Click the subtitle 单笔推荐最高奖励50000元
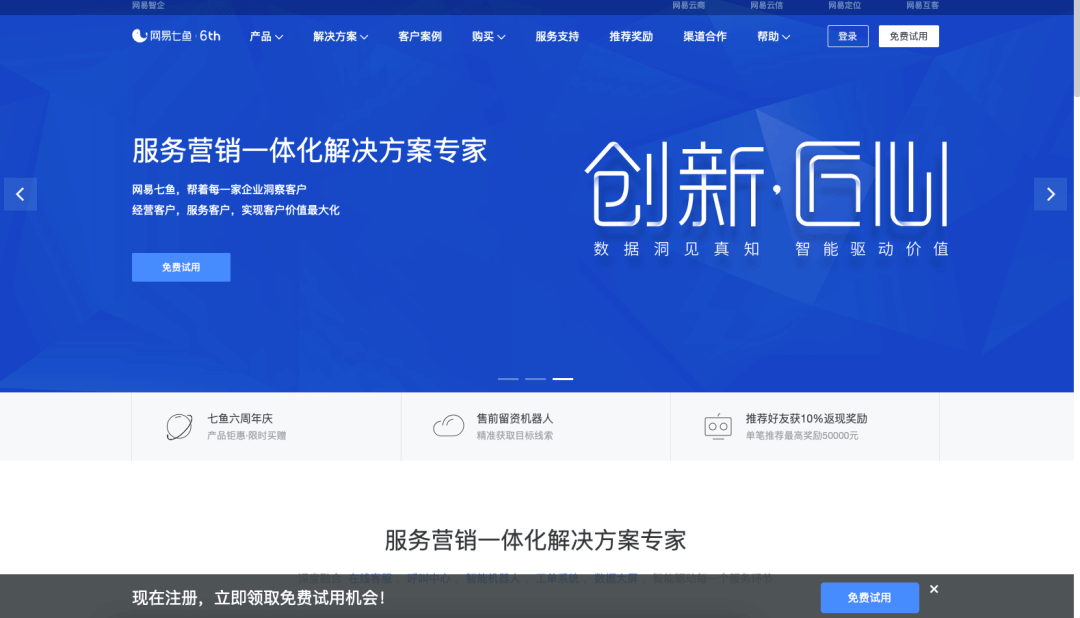Image resolution: width=1080 pixels, height=618 pixels. pos(802,435)
